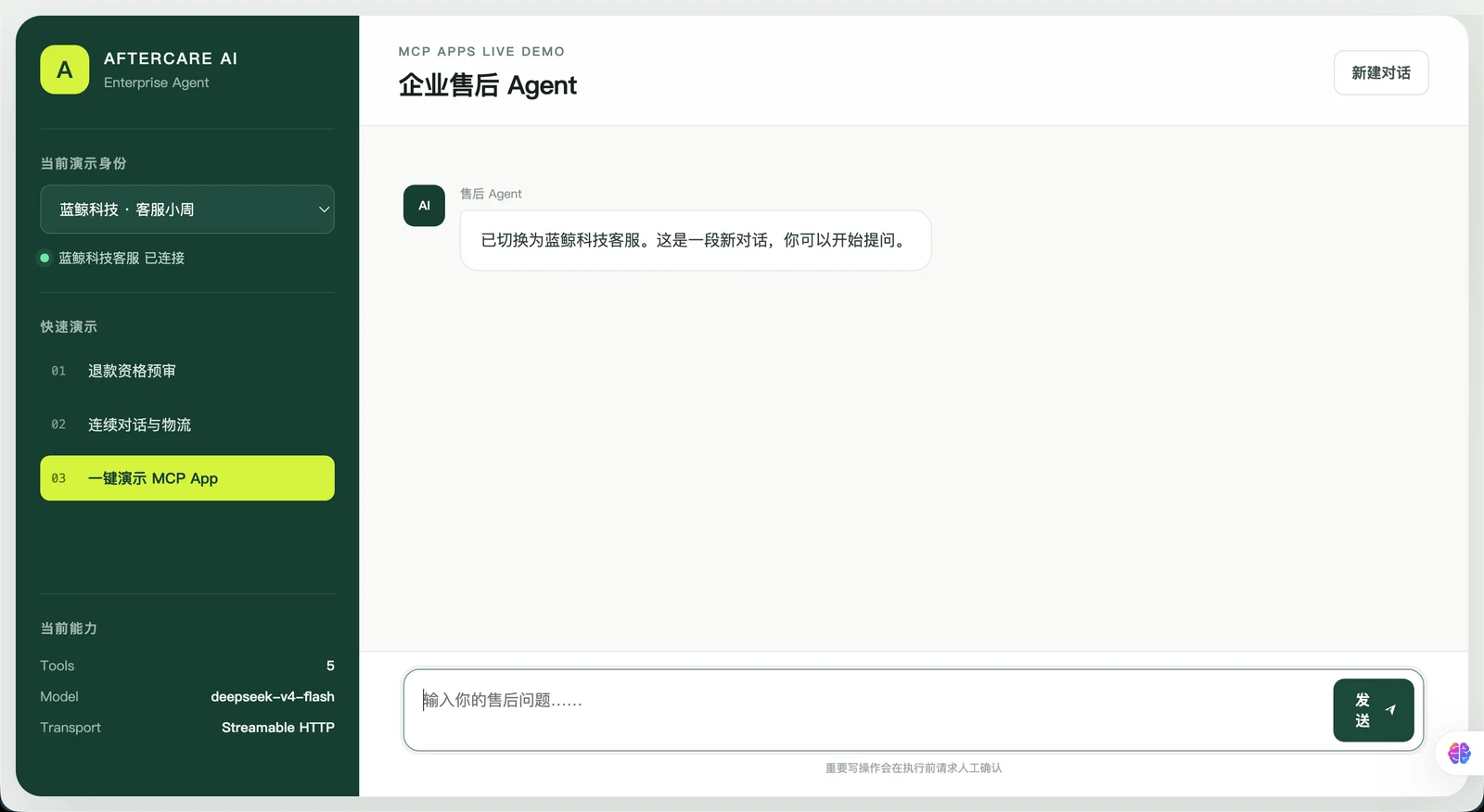Click the 重要写操作会在执行前请求人工确认 footer note
The image size is (1484, 812).
(x=914, y=768)
